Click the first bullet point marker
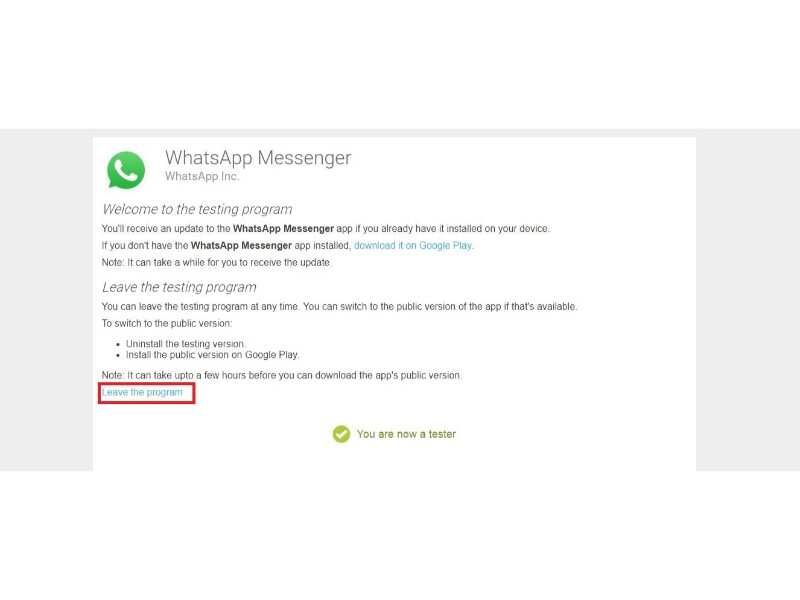 118,344
